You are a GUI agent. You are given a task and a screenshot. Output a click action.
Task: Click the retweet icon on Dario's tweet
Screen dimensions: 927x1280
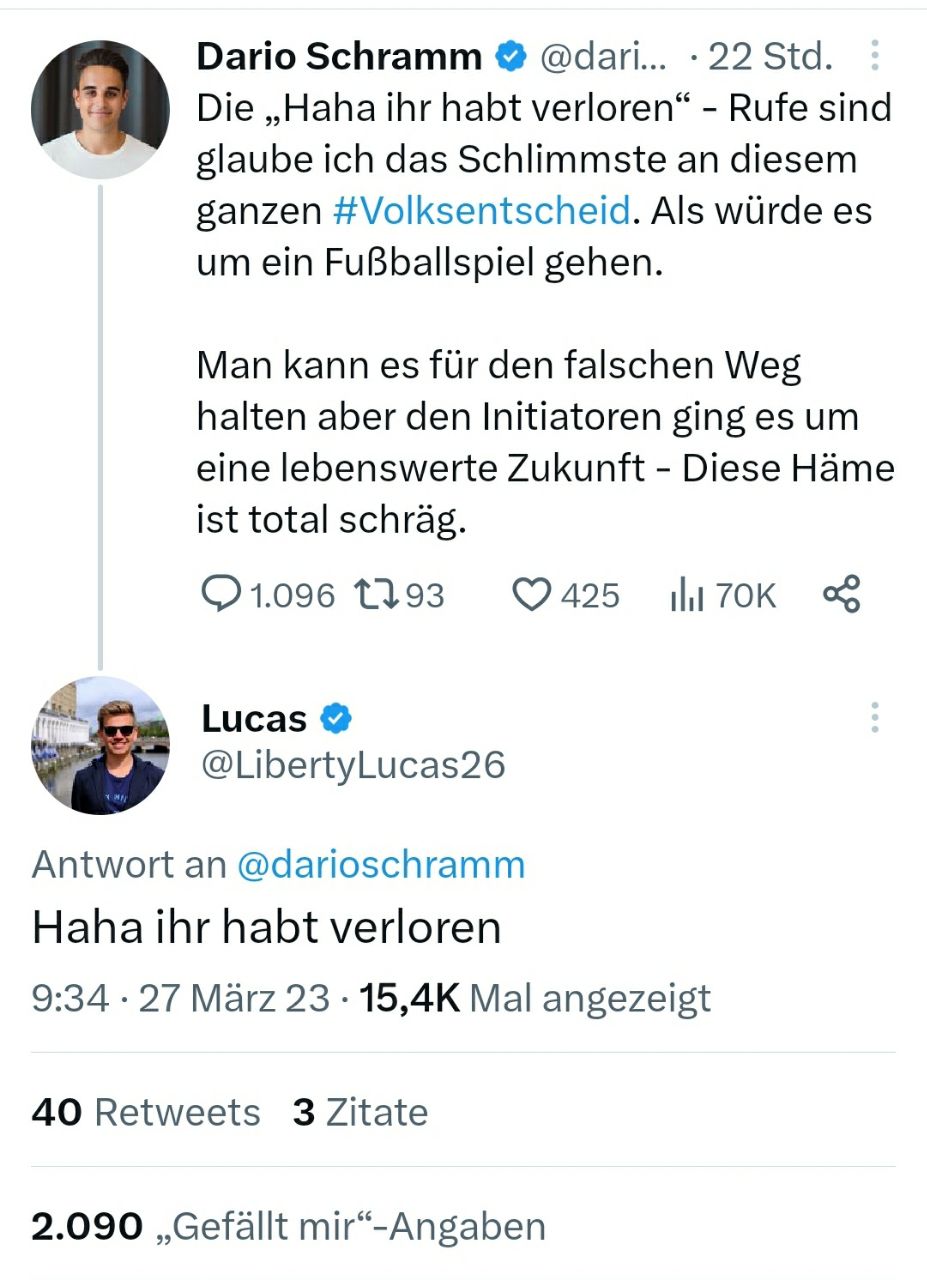376,596
